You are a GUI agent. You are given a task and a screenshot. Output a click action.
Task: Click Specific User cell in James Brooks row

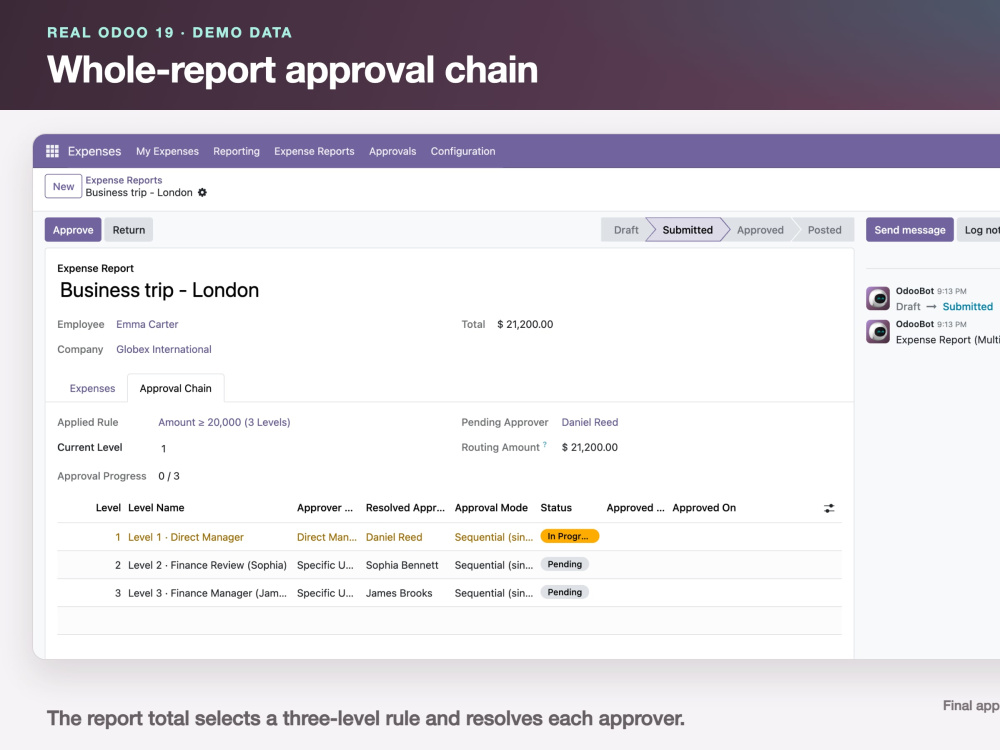pyautogui.click(x=325, y=593)
